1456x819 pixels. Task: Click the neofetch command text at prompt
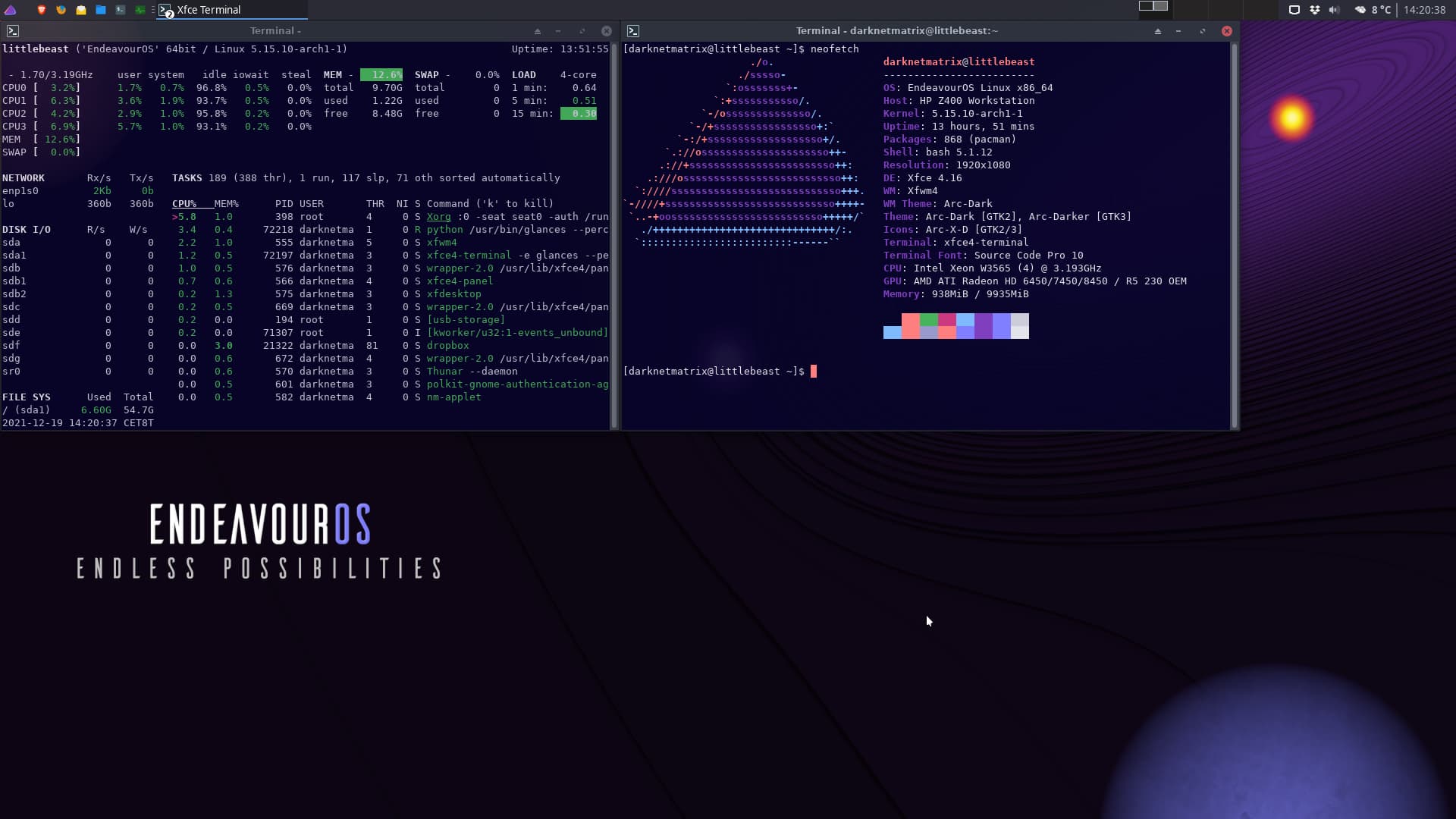[x=835, y=49]
